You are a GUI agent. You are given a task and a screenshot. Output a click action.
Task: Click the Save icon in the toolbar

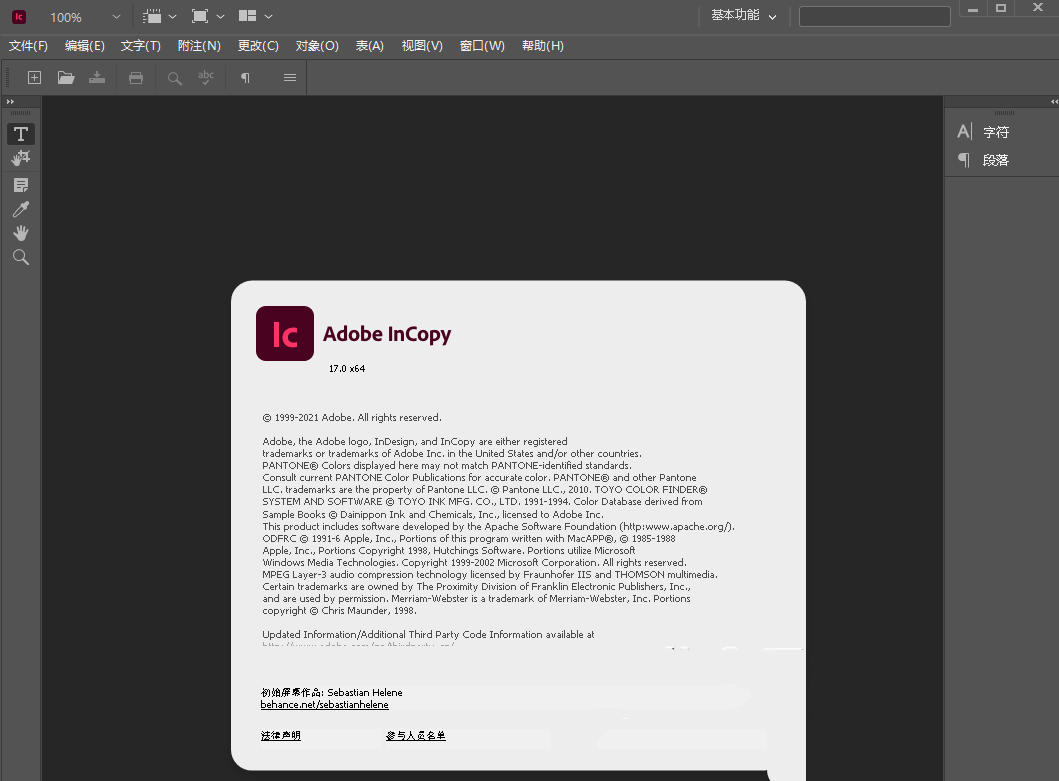point(97,78)
